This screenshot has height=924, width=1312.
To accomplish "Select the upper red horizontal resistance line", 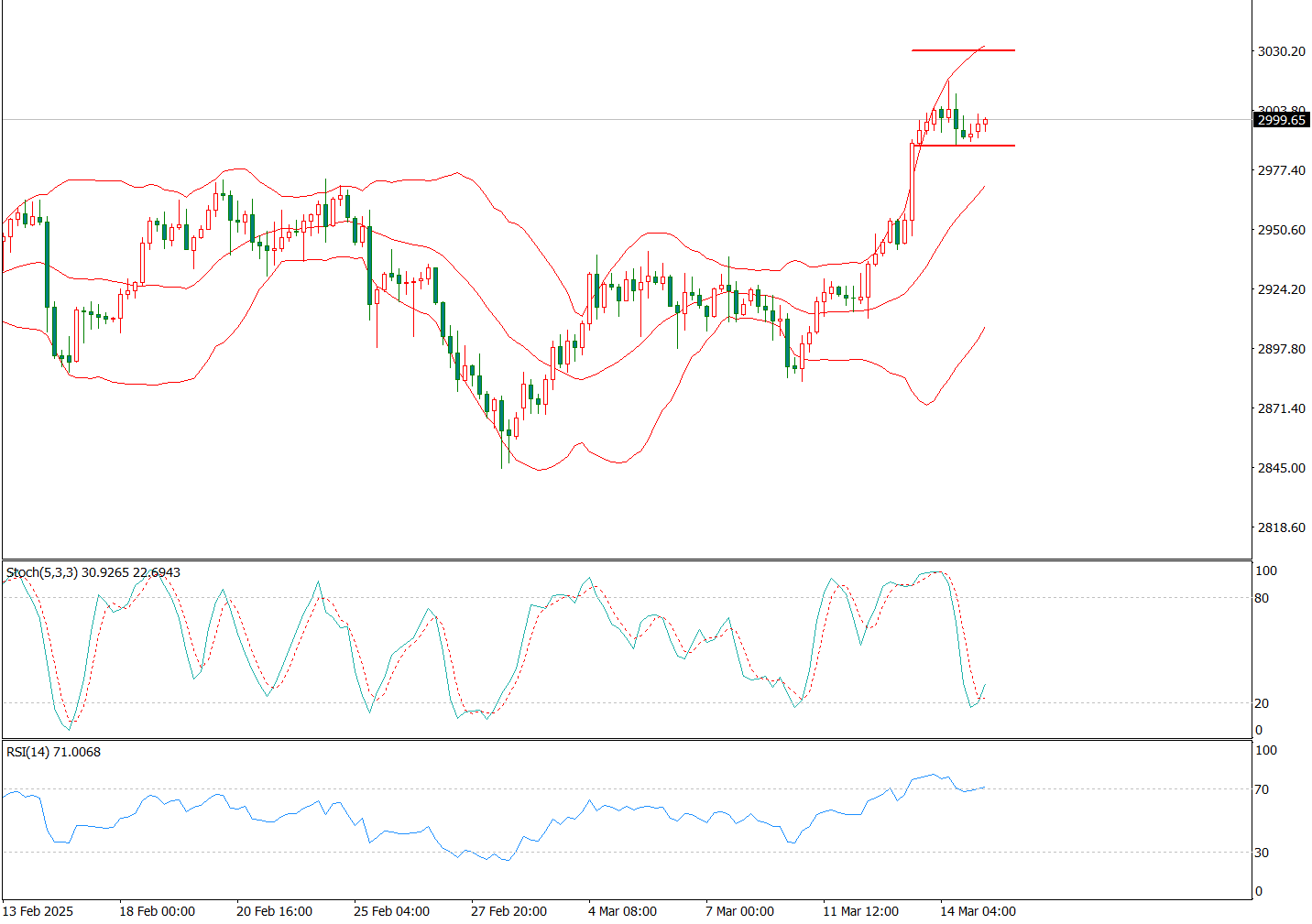I will click(x=962, y=50).
